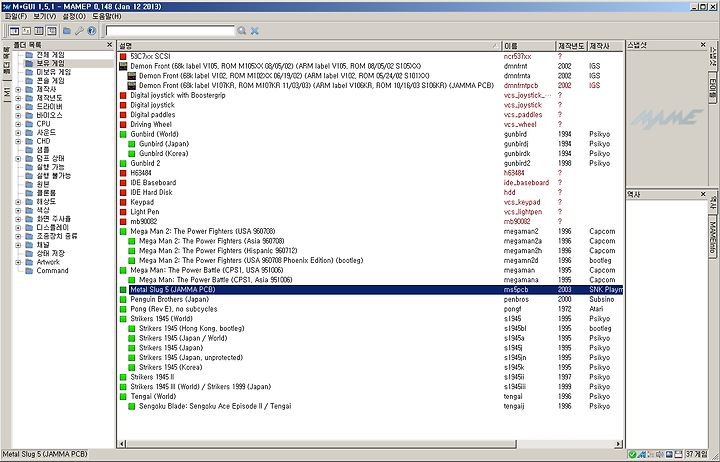
Task: Select Mega Man 2: The Power Fighters (USA 960708)
Action: click(x=202, y=231)
